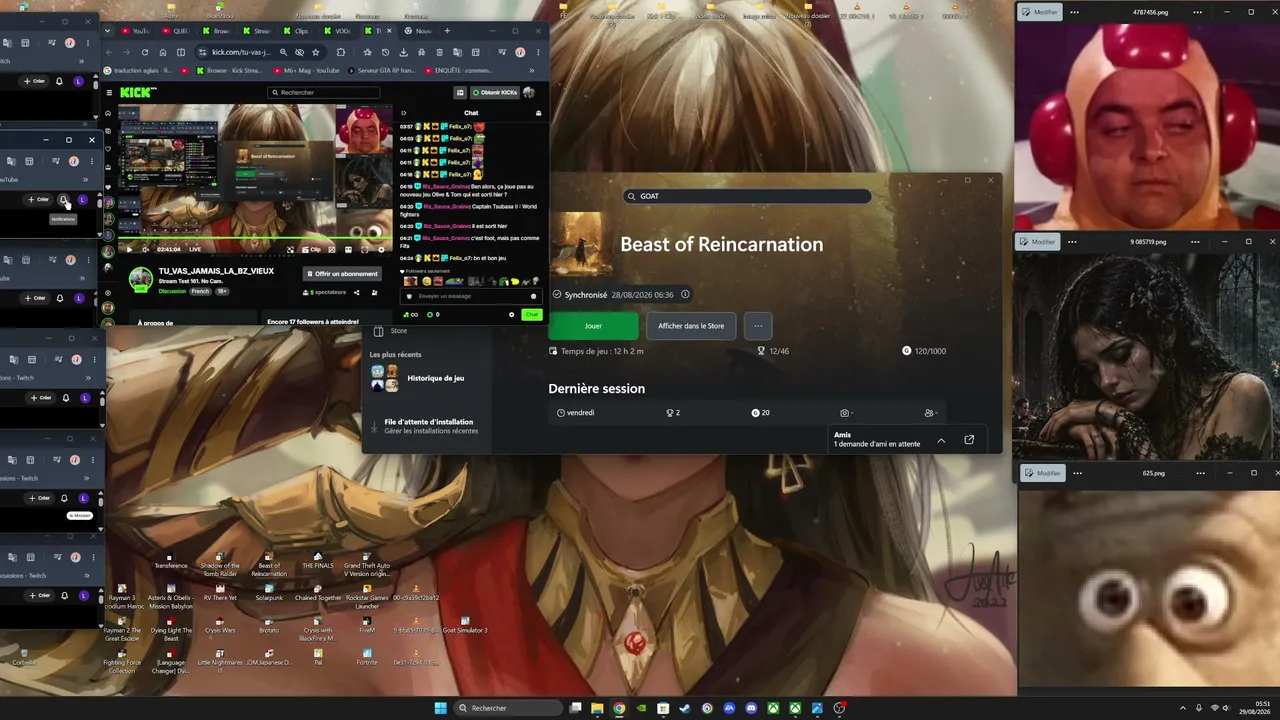Screen dimensions: 1280x720
Task: Expand the Amis friends panel chevron
Action: [x=941, y=440]
